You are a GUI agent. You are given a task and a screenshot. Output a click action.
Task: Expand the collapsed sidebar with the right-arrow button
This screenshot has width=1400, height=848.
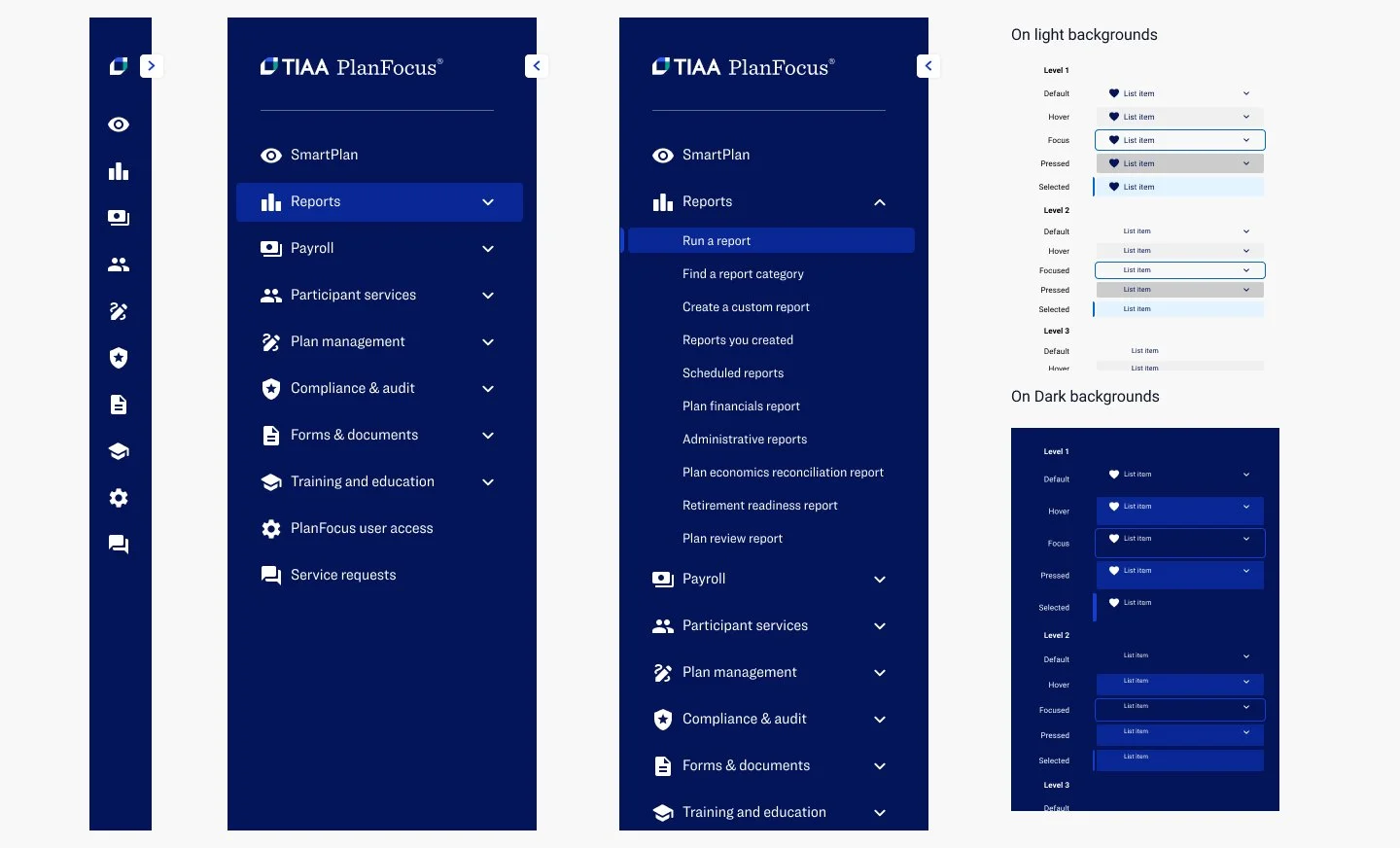[151, 66]
